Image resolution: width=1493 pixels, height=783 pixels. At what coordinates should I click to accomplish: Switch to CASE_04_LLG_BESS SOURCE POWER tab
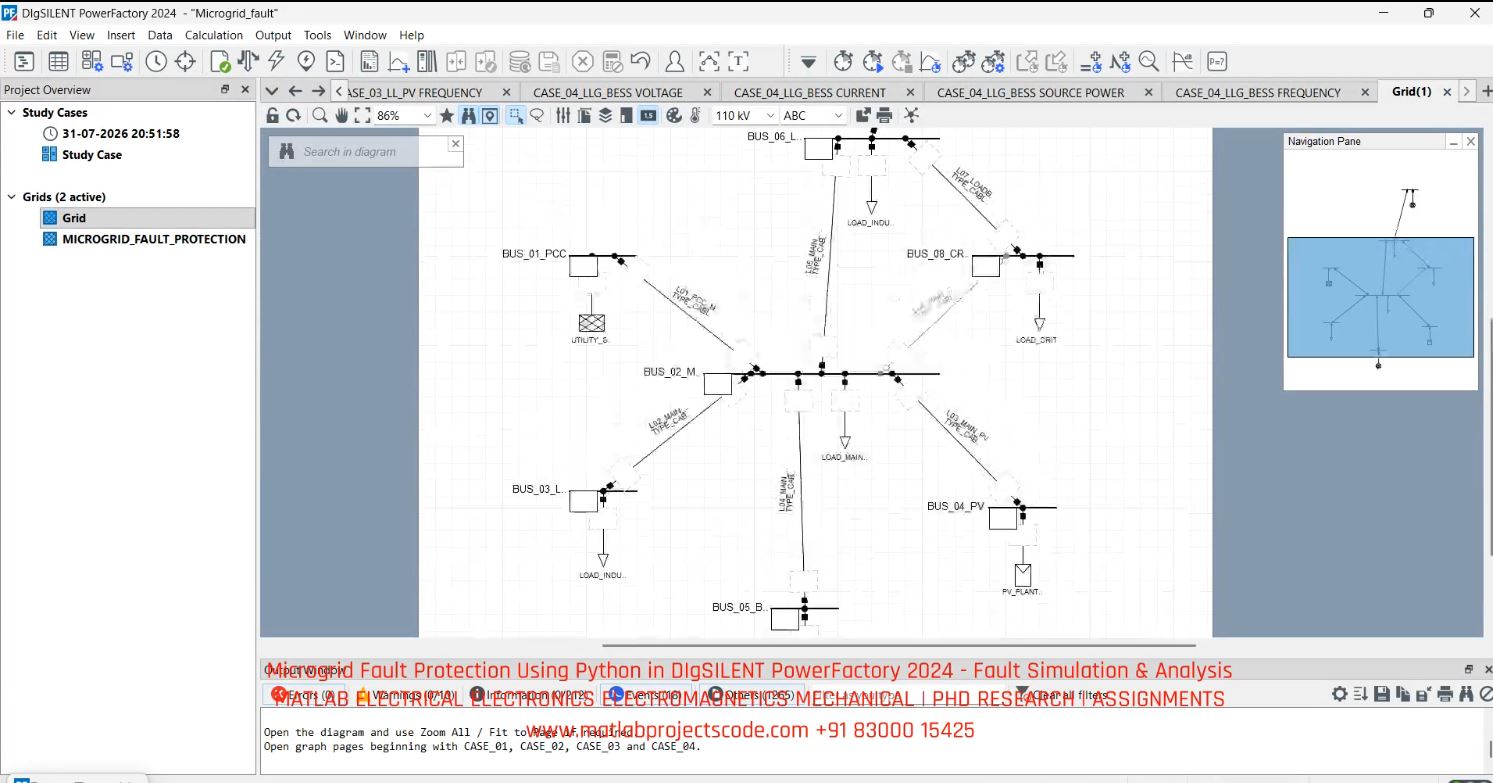[1030, 92]
